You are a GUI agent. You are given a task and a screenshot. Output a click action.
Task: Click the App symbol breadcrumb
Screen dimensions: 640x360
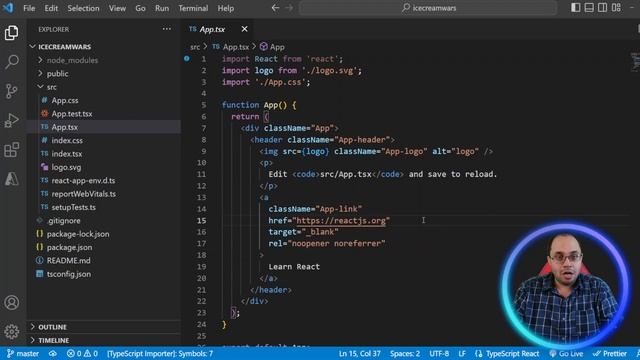click(x=272, y=47)
